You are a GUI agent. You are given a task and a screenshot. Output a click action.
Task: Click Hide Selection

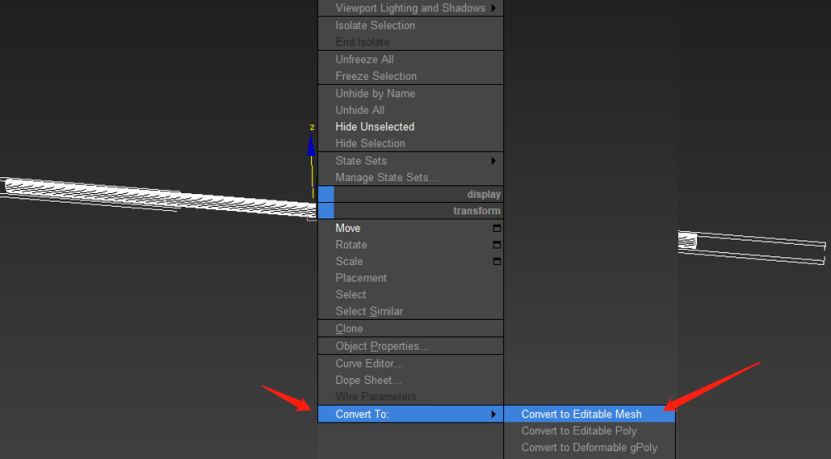point(410,143)
